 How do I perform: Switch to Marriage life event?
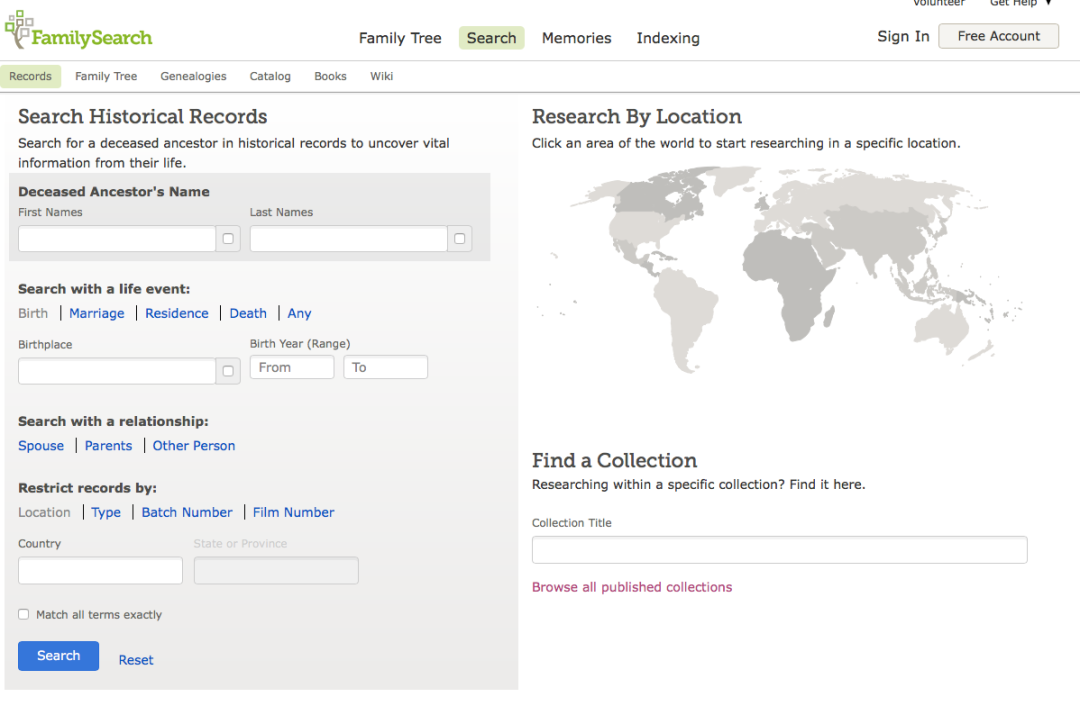(x=97, y=313)
